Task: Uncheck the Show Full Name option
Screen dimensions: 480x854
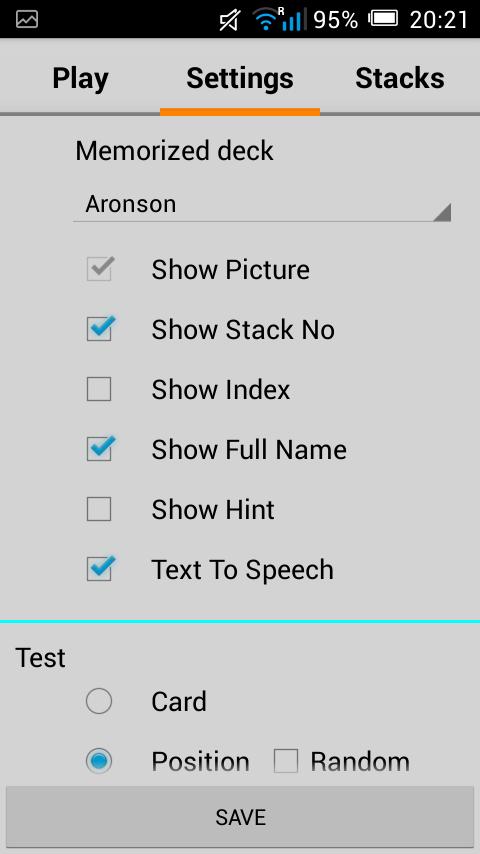Action: click(100, 449)
